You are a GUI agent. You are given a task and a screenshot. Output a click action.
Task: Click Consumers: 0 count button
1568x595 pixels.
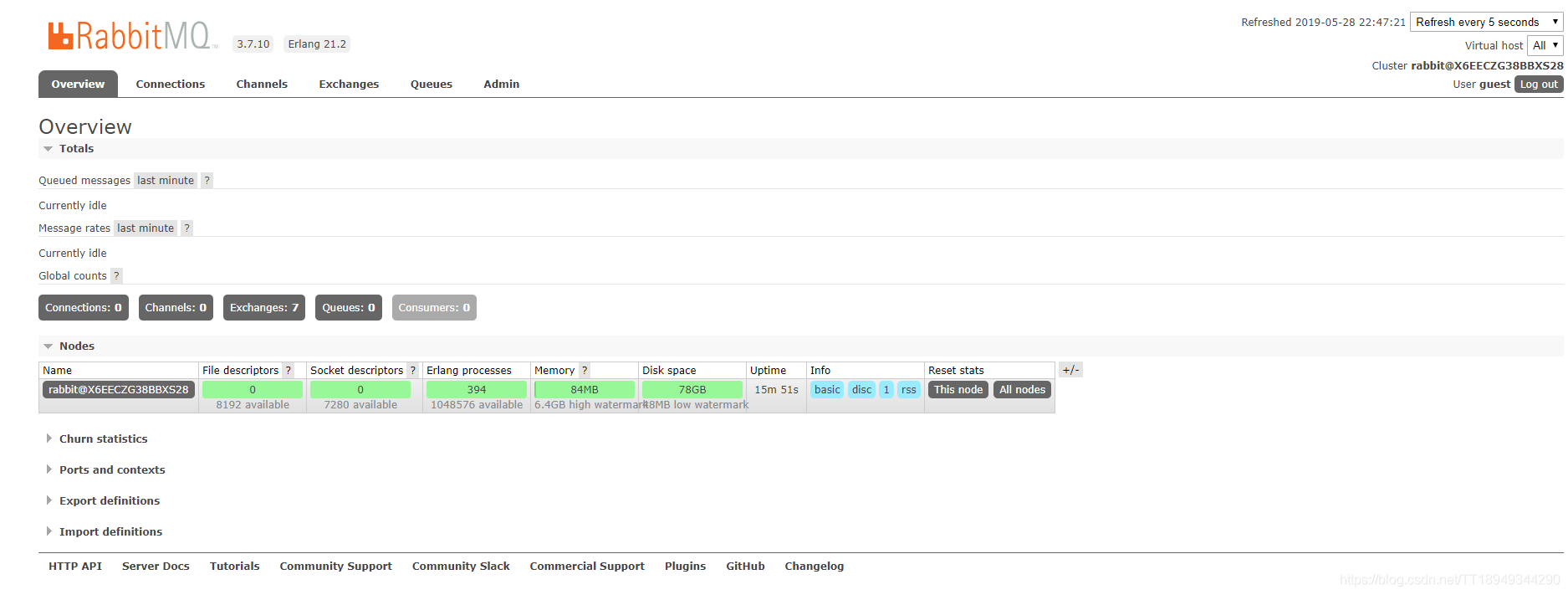coord(434,308)
